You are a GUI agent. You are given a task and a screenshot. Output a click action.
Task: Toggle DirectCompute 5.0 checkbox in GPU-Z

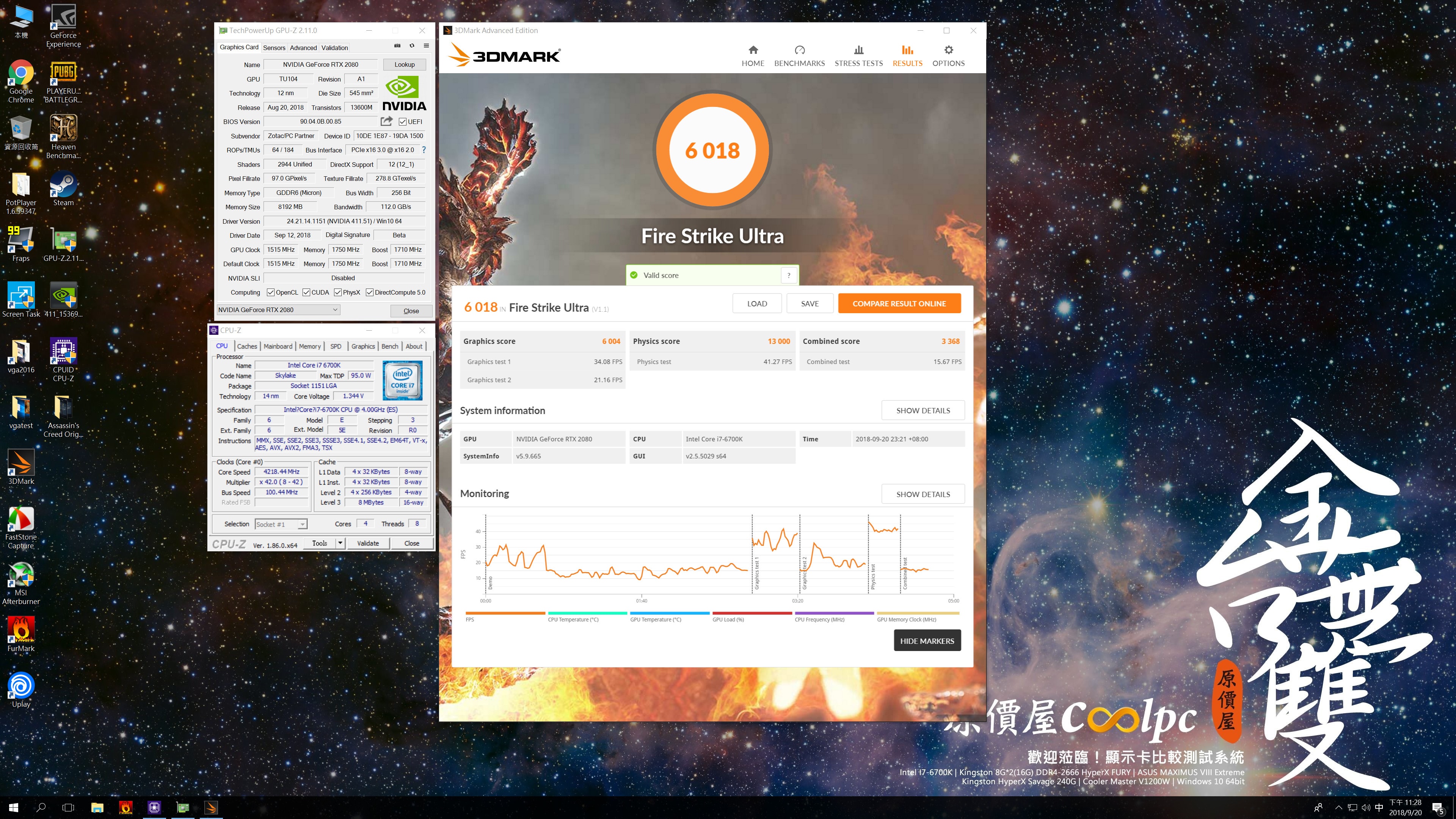370,292
